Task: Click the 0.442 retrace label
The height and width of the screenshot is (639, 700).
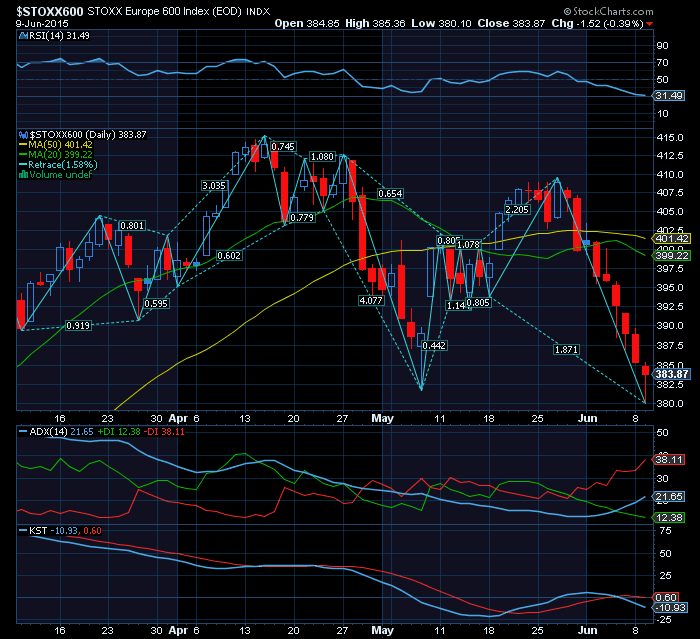Action: pos(434,346)
